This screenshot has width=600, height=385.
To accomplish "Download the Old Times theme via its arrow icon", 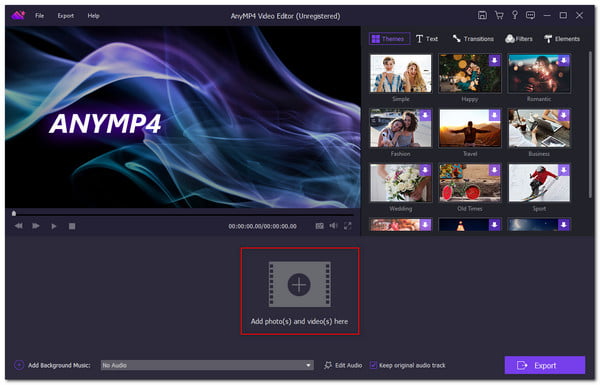I will click(494, 170).
